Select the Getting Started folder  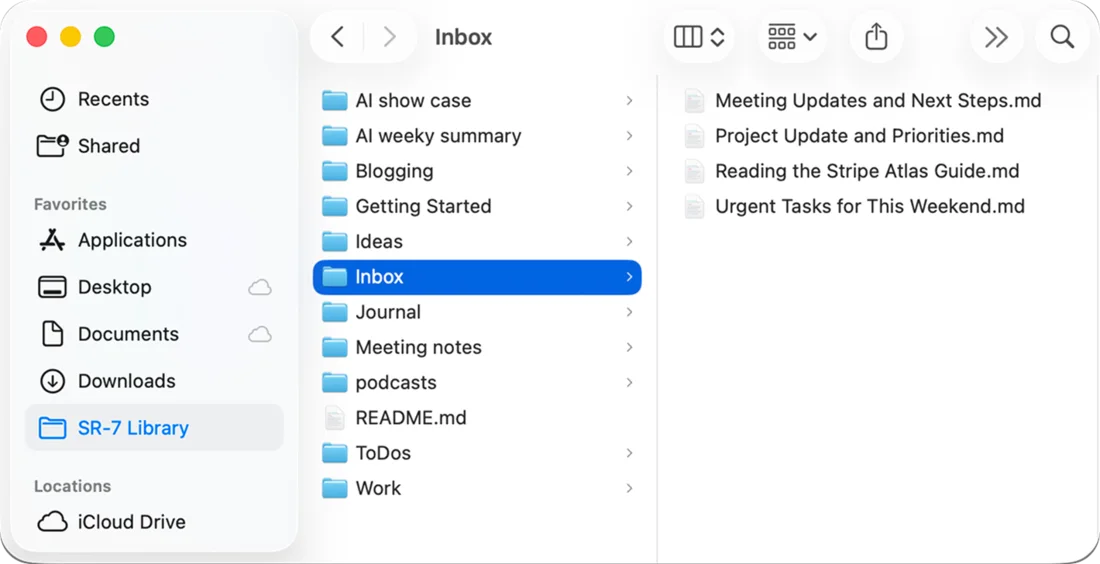[477, 206]
